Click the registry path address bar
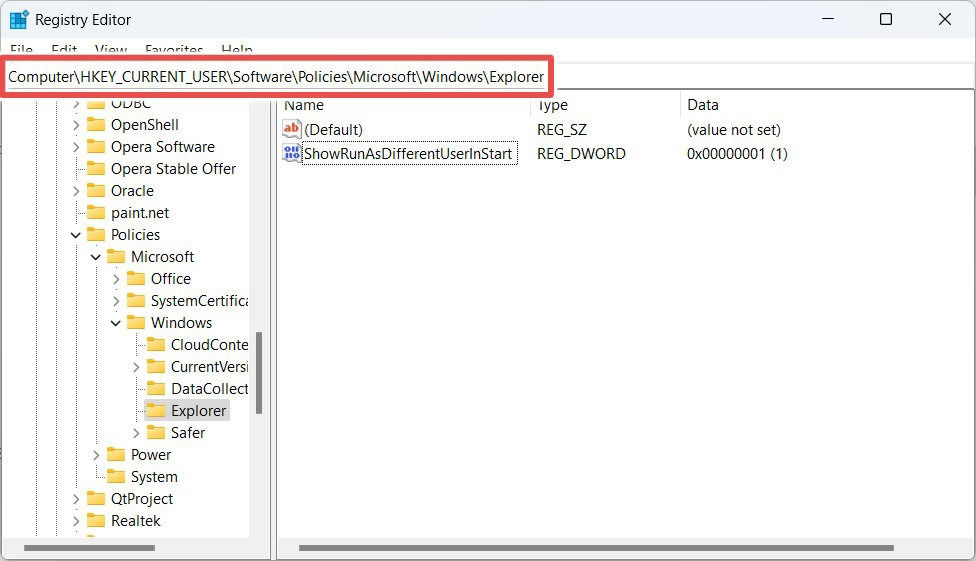This screenshot has width=976, height=561. point(276,77)
